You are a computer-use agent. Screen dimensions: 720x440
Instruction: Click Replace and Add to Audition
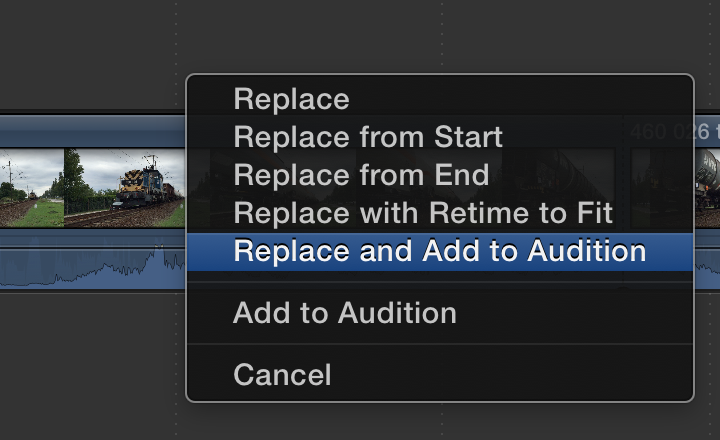coord(440,251)
